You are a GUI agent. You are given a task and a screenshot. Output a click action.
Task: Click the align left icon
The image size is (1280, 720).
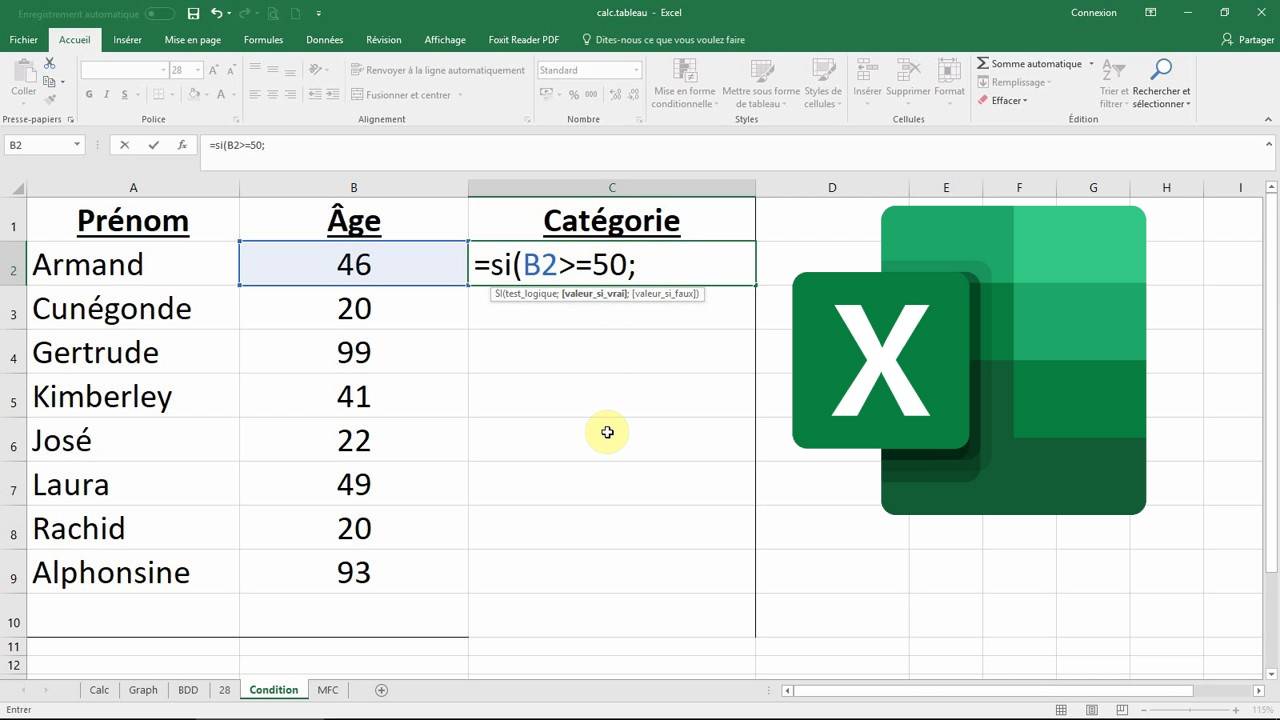tap(254, 95)
